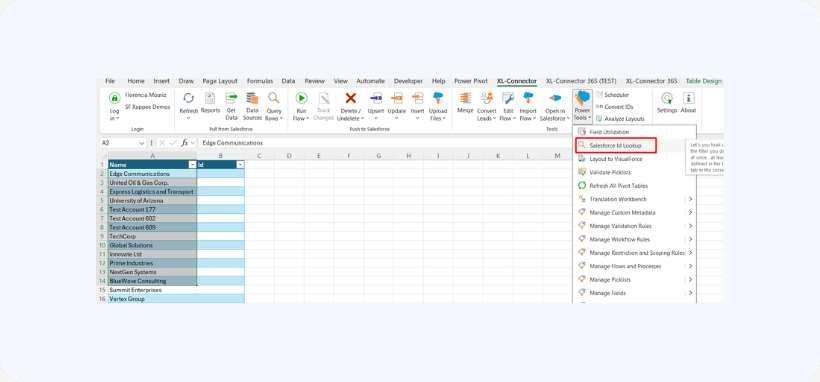
Task: Click the Convert Leads icon
Action: [x=486, y=98]
